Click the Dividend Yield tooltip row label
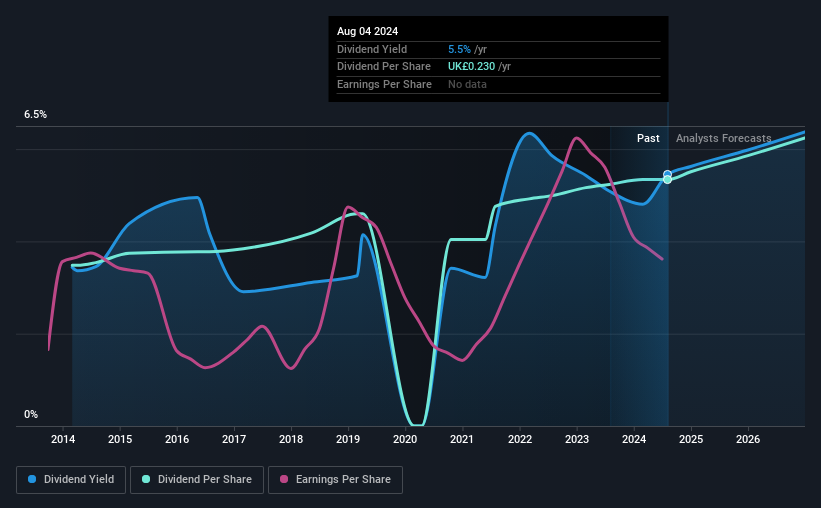821x508 pixels. 372,49
